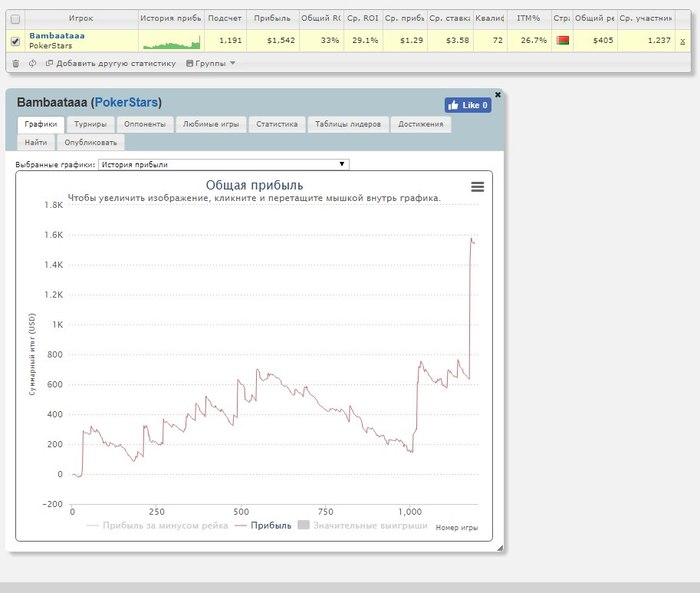The image size is (700, 593).
Task: Switch to the 'Достижения' tab
Action: coord(421,124)
